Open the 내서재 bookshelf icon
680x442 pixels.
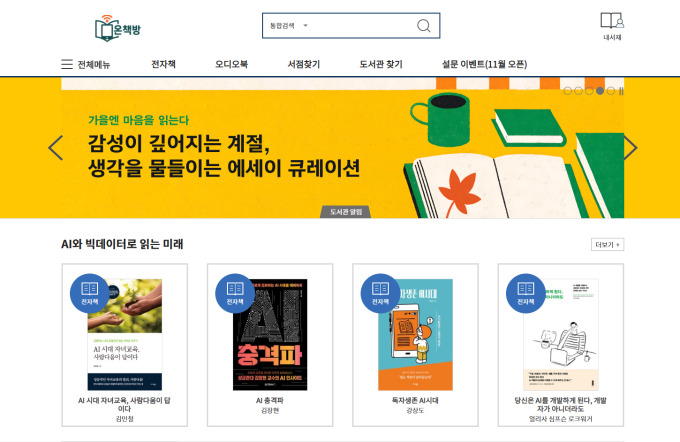click(x=612, y=26)
